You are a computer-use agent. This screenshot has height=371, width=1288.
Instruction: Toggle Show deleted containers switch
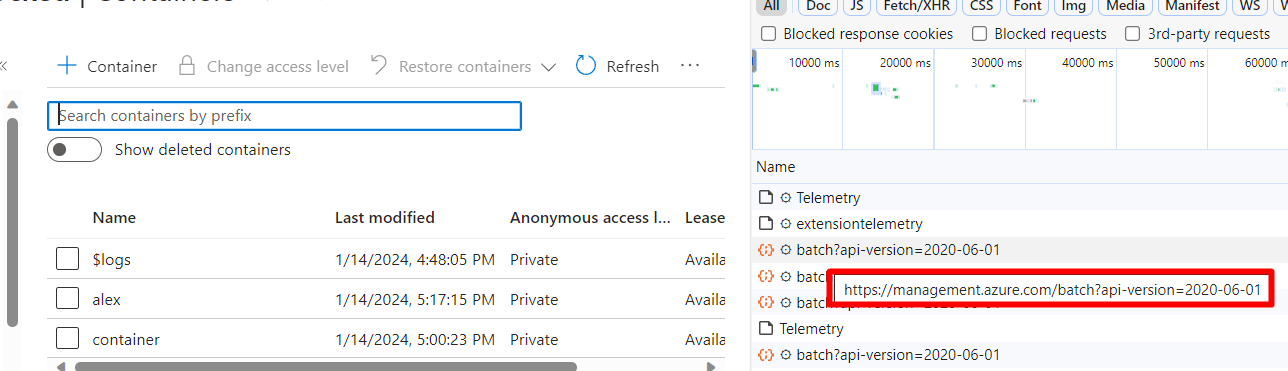74,150
